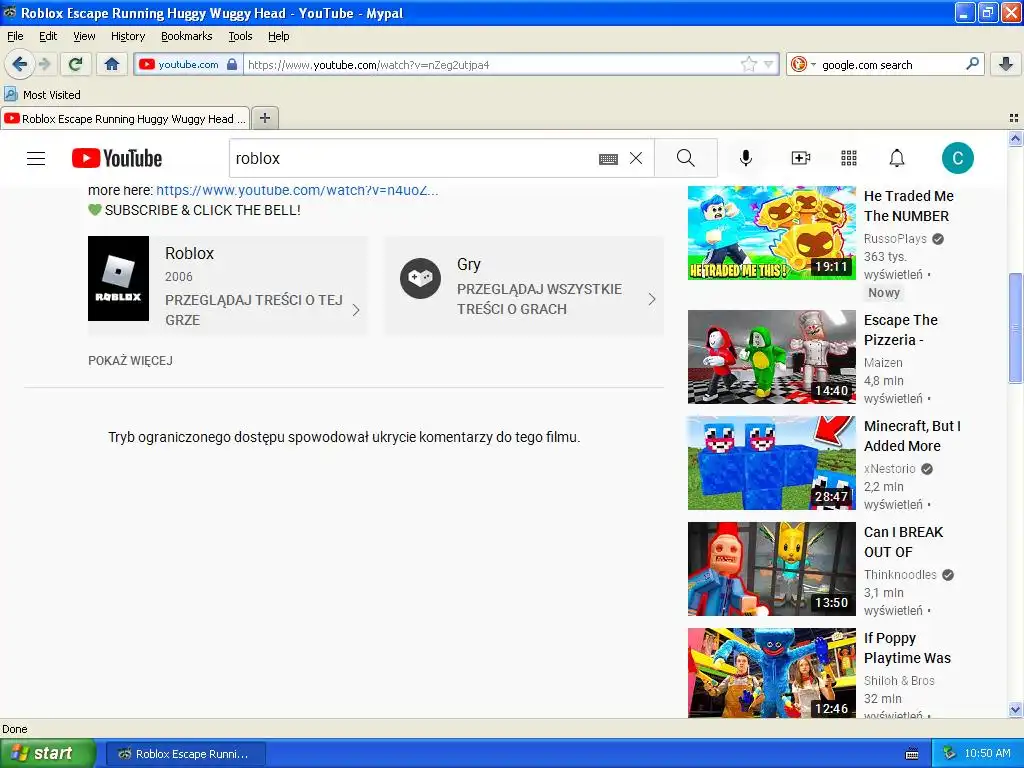
Task: Click the Gry gamepad icon
Action: point(420,278)
